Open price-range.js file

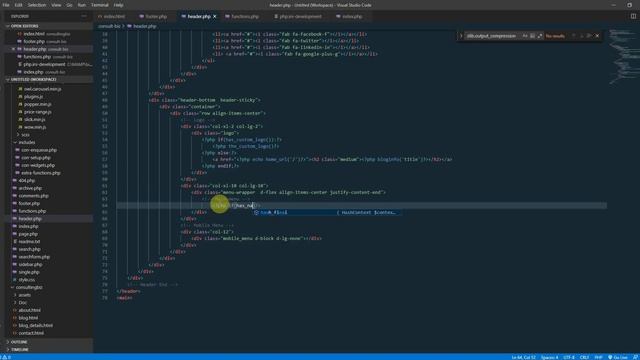point(38,112)
